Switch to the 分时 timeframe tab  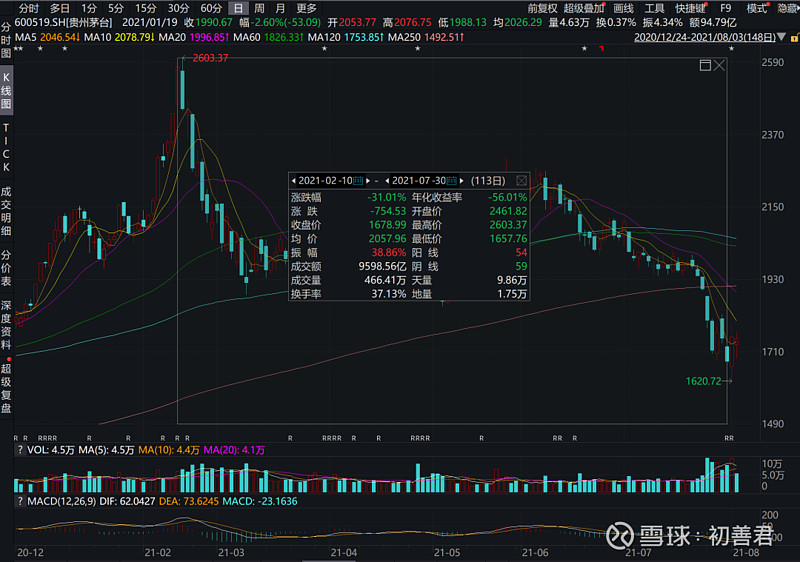[x=29, y=8]
